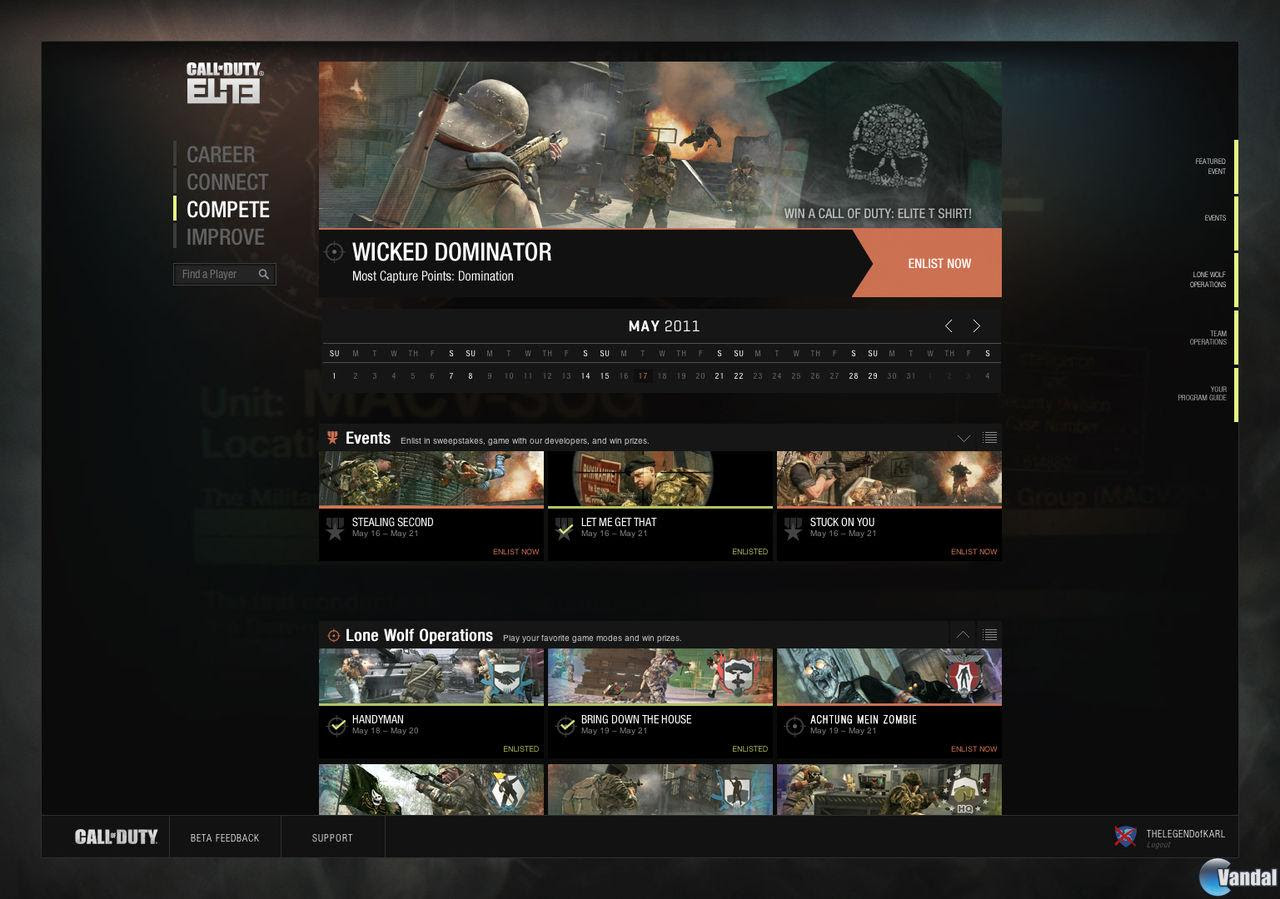
Task: Click the star badge icon for Stuck On You
Action: point(793,529)
